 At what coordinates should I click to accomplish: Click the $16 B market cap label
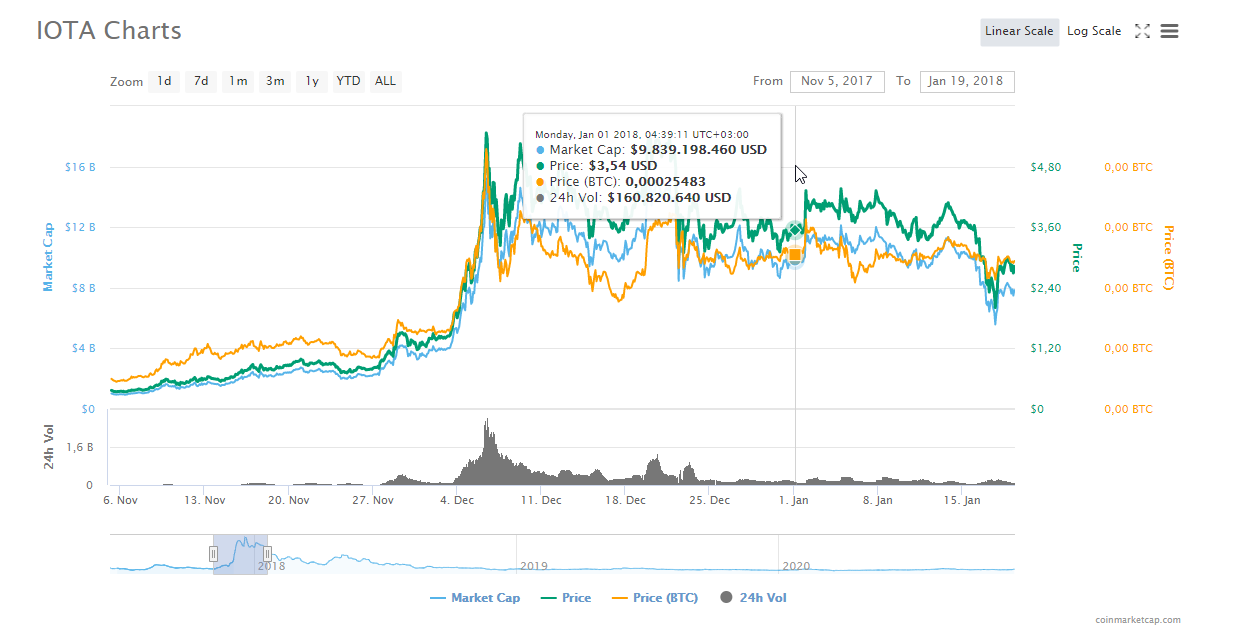79,167
